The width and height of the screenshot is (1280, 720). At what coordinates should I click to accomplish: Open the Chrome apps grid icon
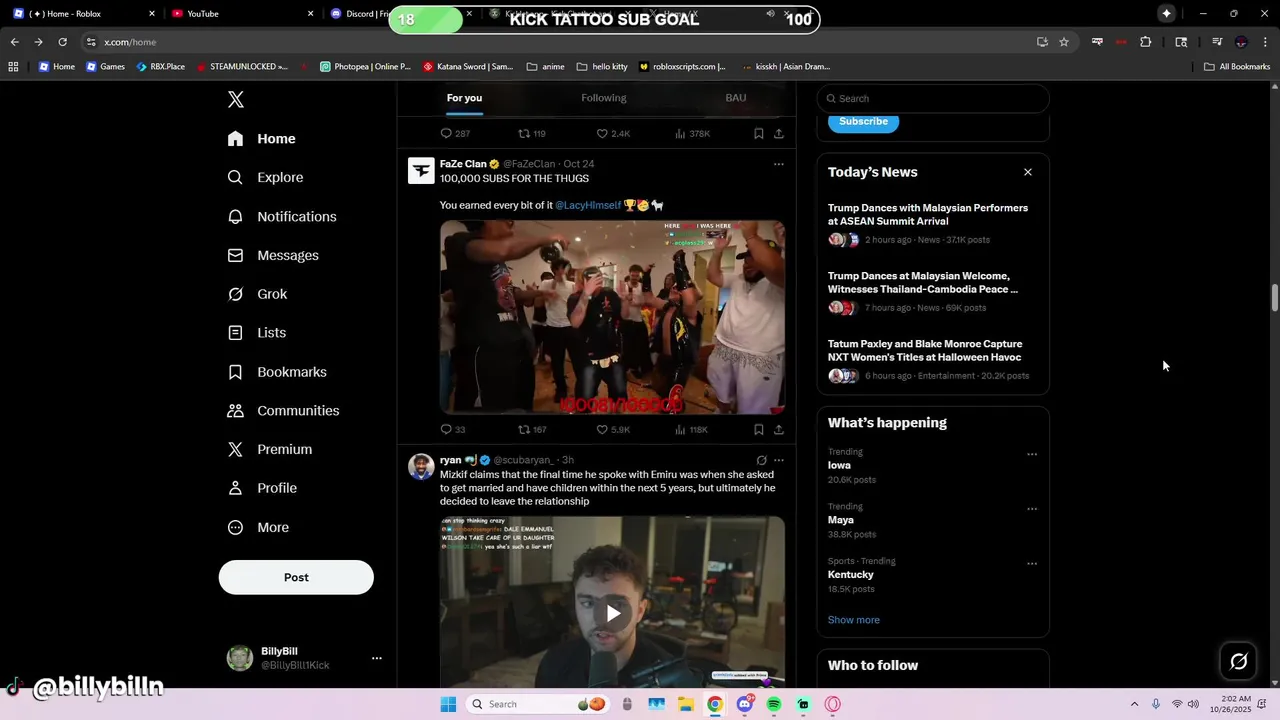13,67
